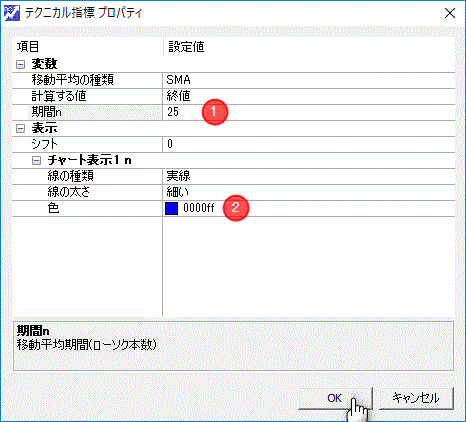
Task: Click the キャンセル button
Action: tap(416, 398)
